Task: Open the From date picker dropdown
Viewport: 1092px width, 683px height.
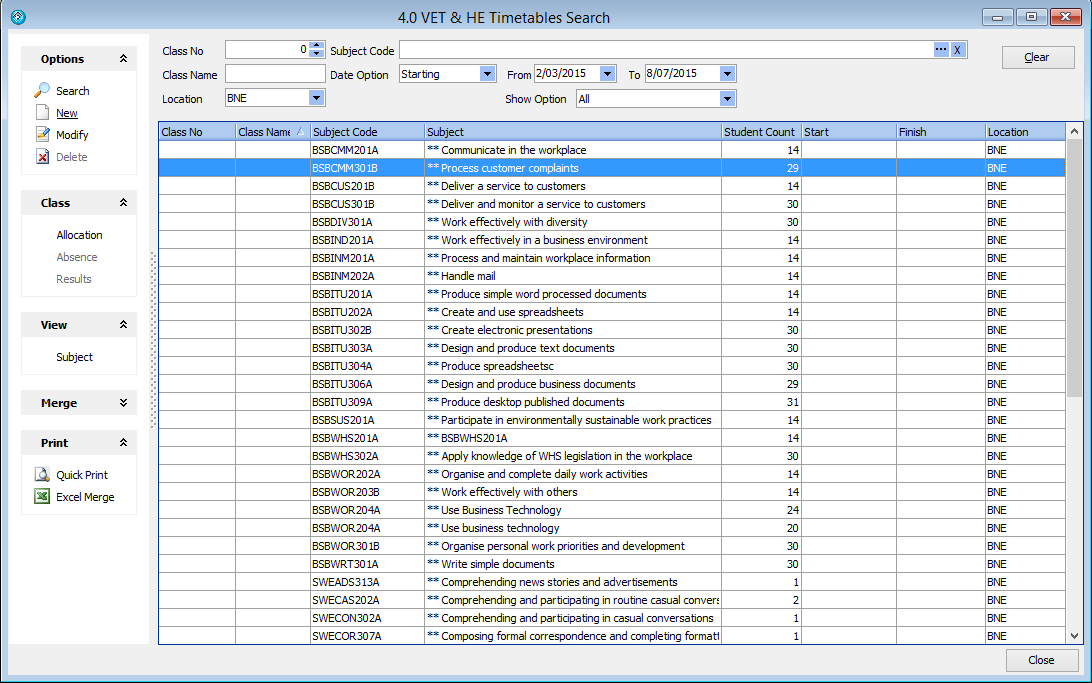Action: 607,74
